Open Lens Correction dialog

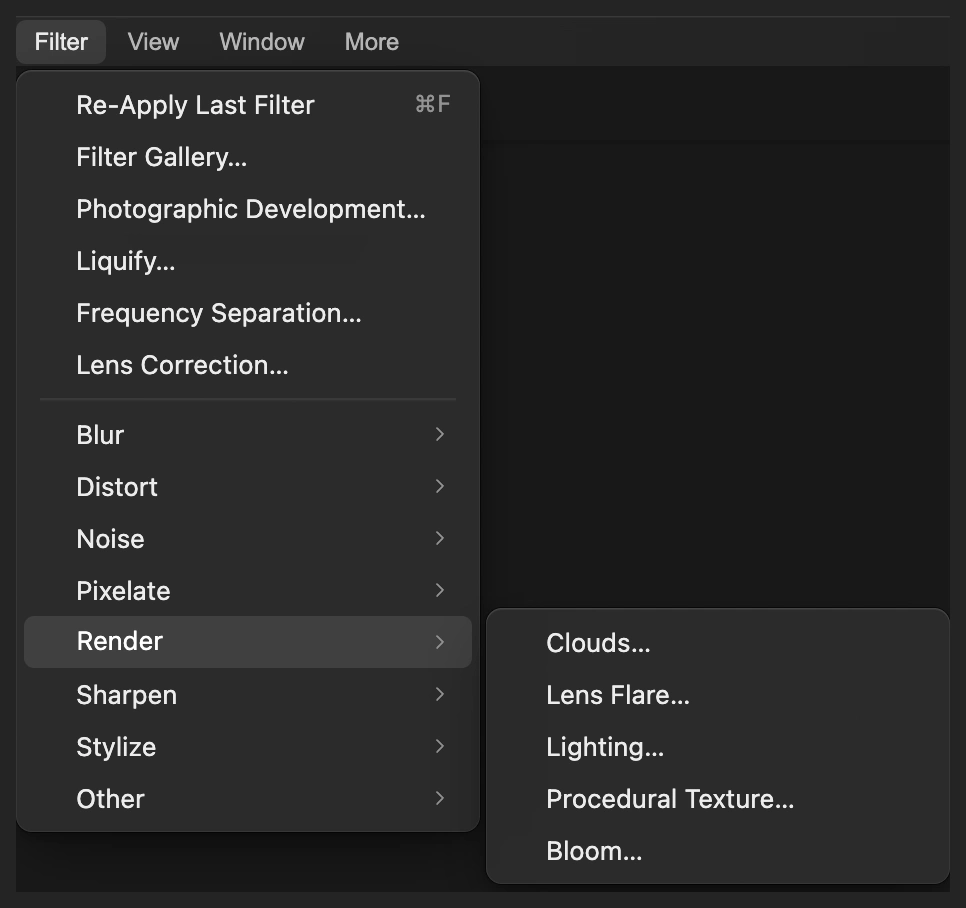pos(248,365)
